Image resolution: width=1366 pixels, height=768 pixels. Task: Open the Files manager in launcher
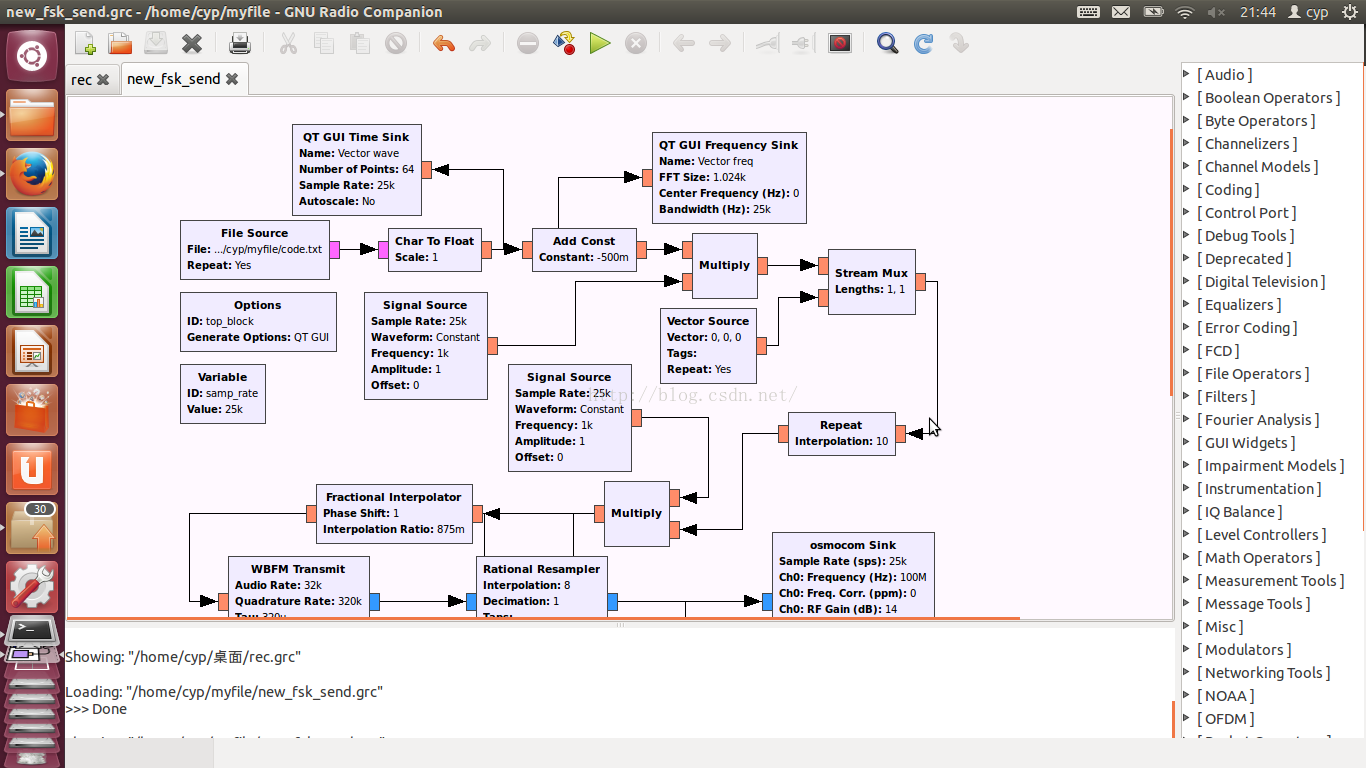click(33, 115)
